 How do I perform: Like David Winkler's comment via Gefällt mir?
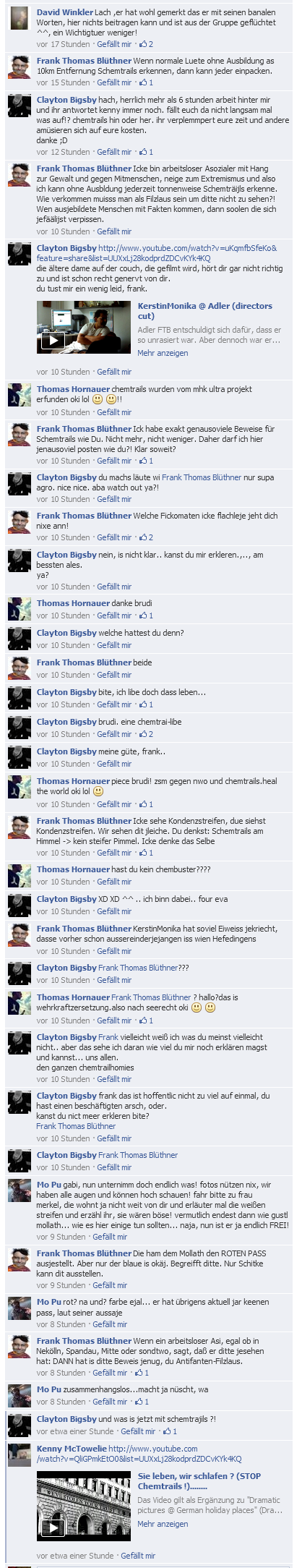tap(114, 44)
